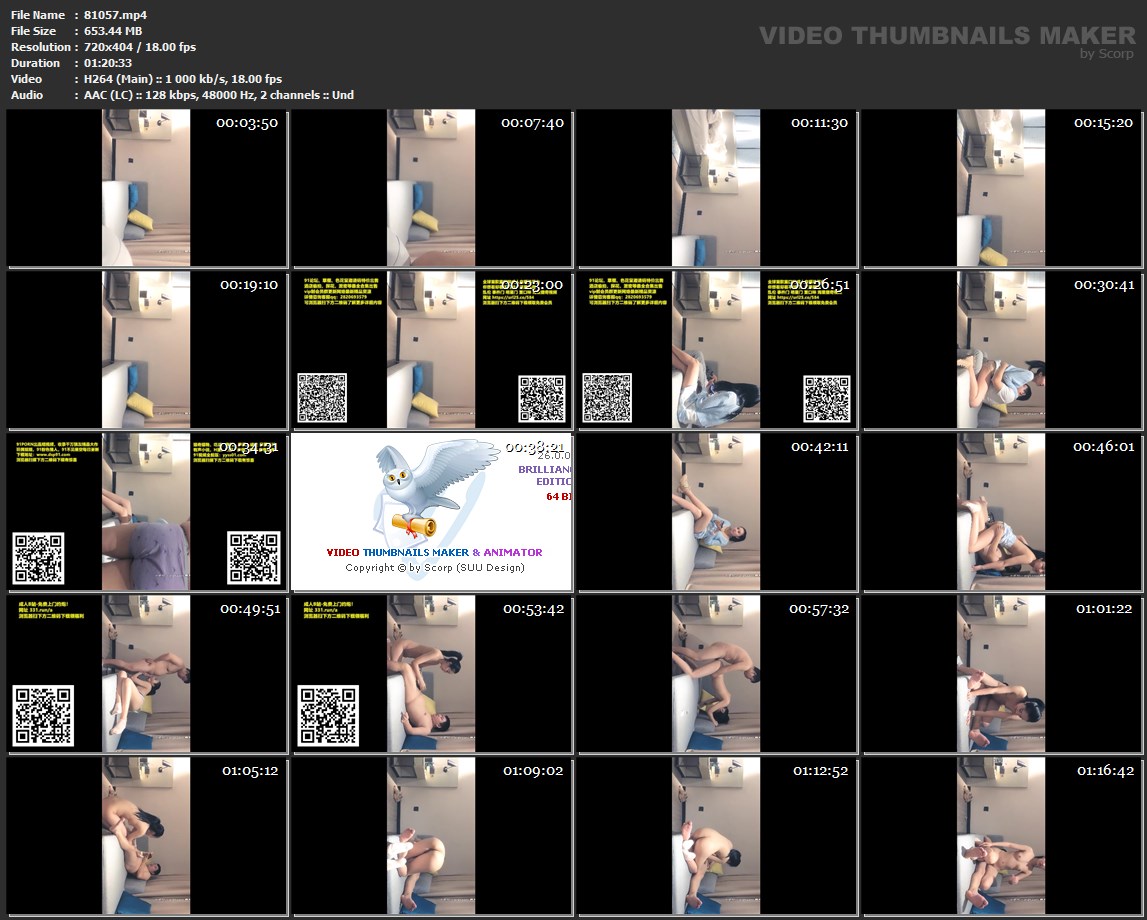Click the AAC (LC) audio info line

point(219,95)
